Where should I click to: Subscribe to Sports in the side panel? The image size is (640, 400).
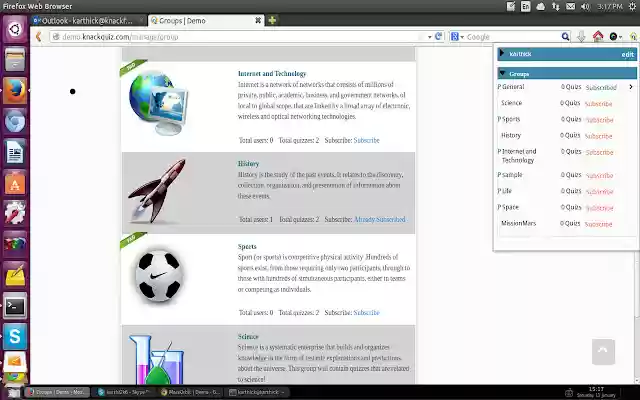click(600, 120)
